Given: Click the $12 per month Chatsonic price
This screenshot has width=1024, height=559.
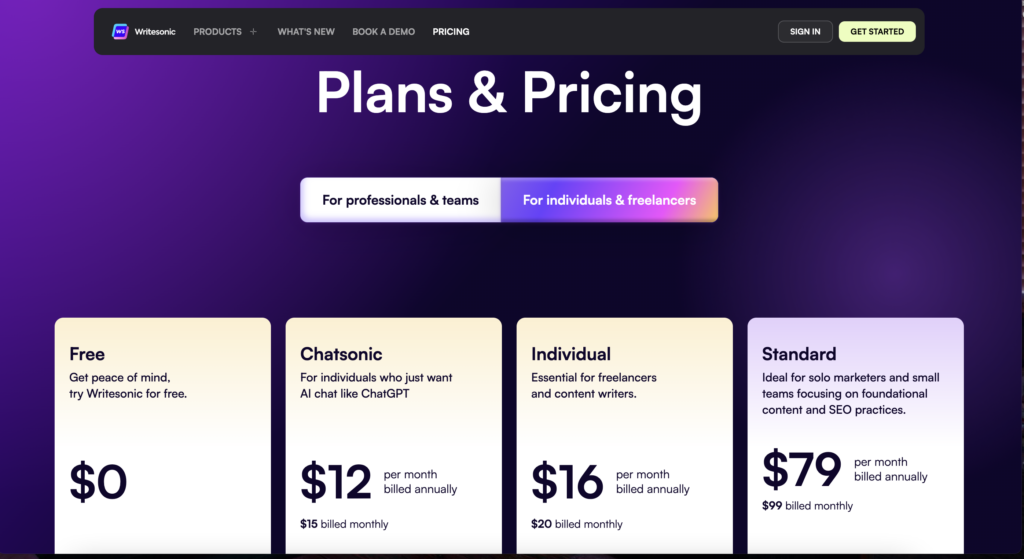Looking at the screenshot, I should pyautogui.click(x=336, y=482).
